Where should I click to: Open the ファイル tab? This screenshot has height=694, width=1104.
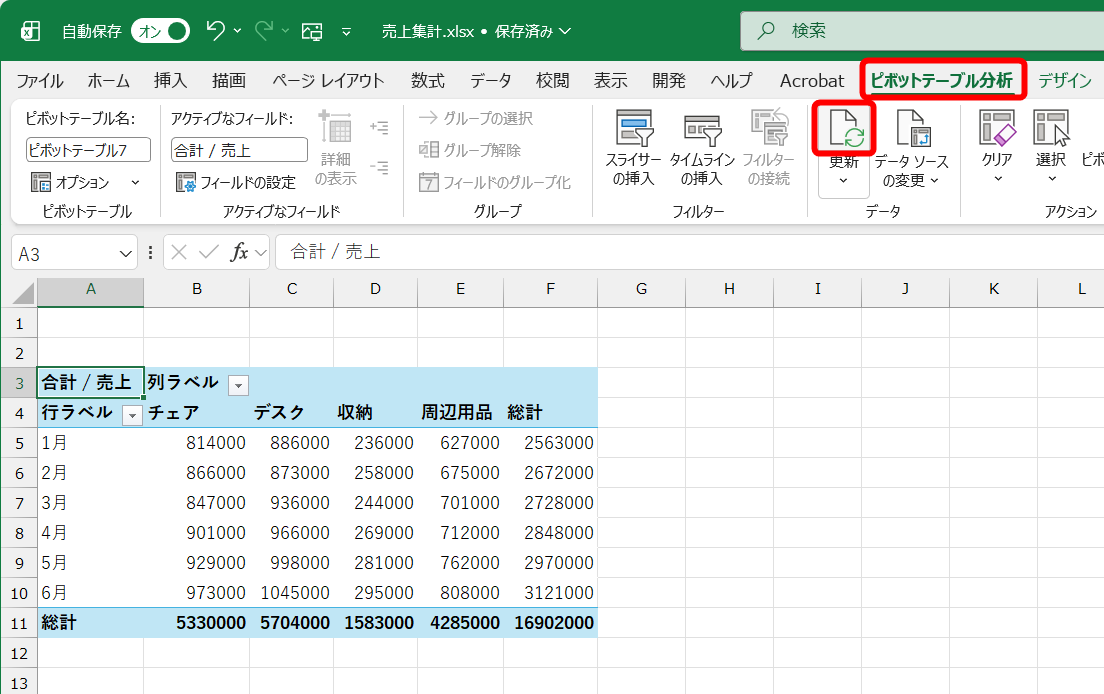pos(40,81)
